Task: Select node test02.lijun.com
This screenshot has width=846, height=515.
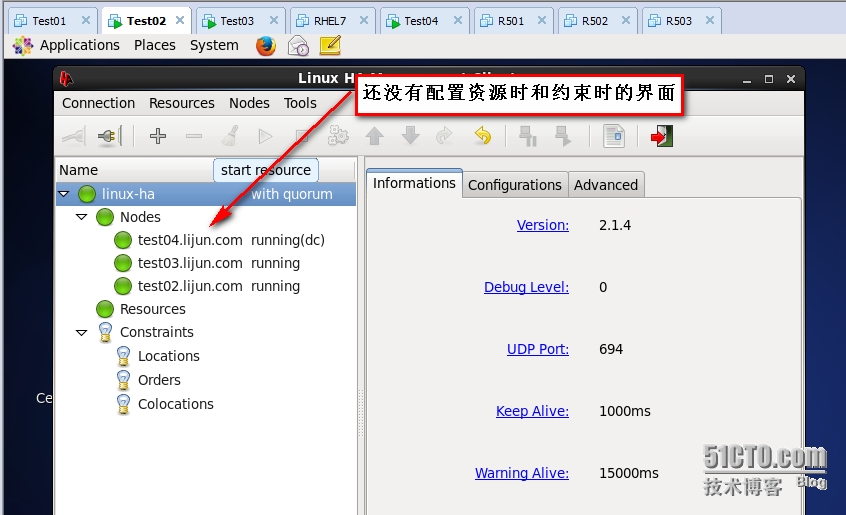Action: (190, 286)
